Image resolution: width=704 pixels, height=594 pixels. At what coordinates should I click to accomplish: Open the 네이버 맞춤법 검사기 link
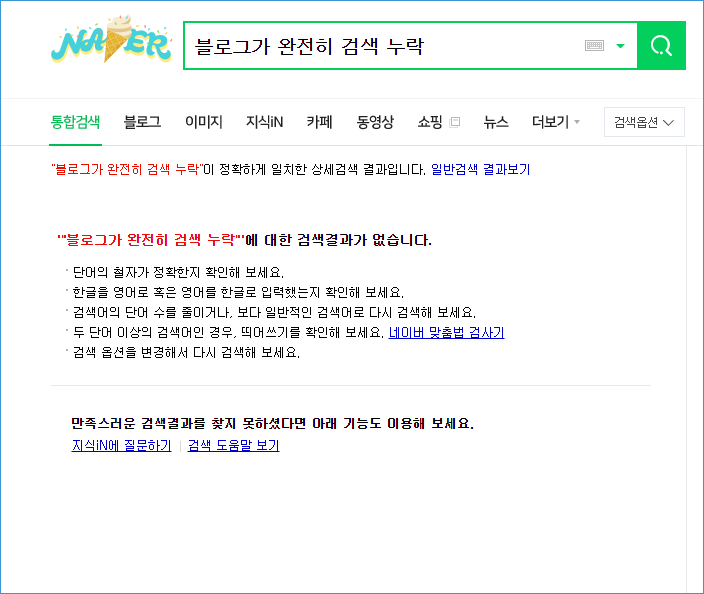(x=446, y=332)
